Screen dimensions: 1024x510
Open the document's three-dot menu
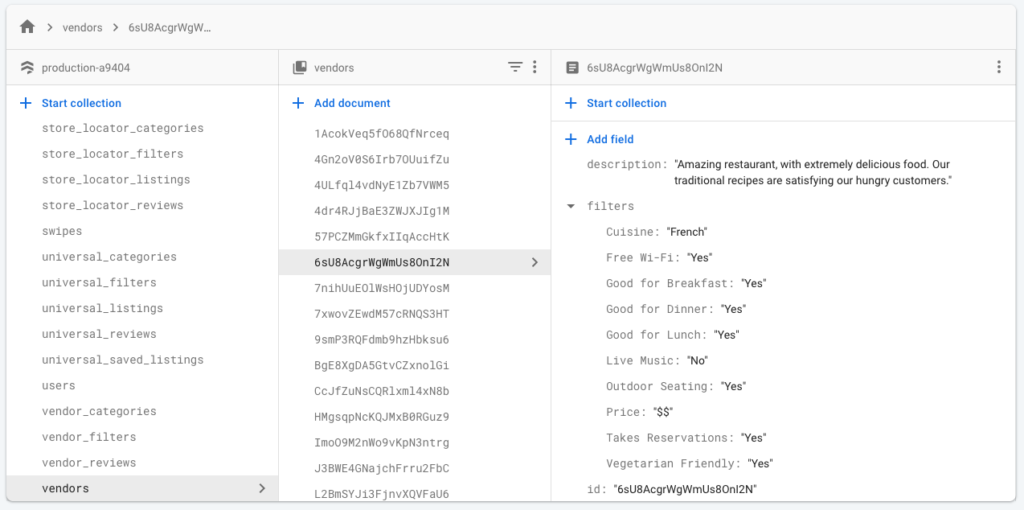point(999,67)
